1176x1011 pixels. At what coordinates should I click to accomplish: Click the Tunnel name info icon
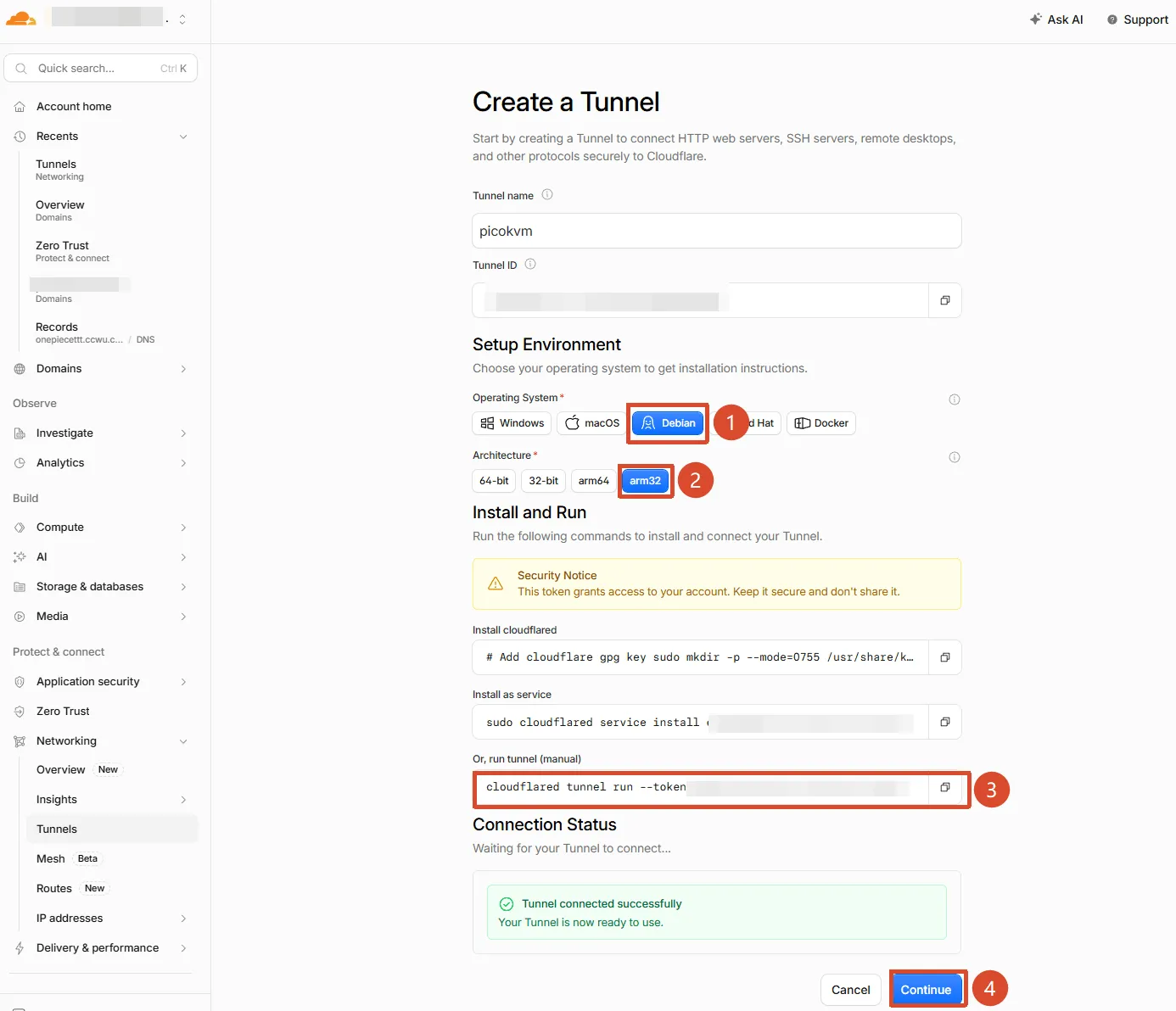[x=547, y=194]
